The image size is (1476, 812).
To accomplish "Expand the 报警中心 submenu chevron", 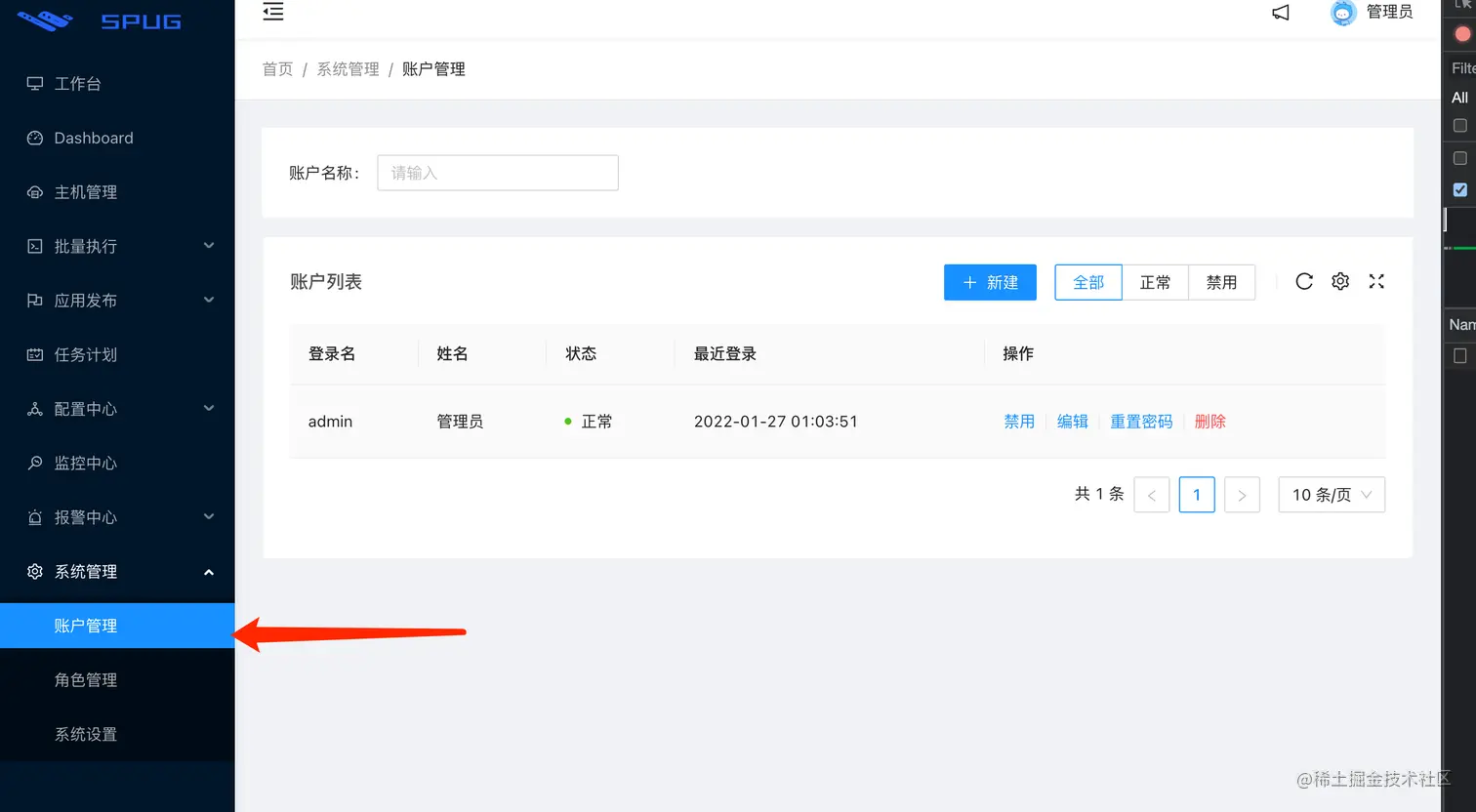I will 209,516.
